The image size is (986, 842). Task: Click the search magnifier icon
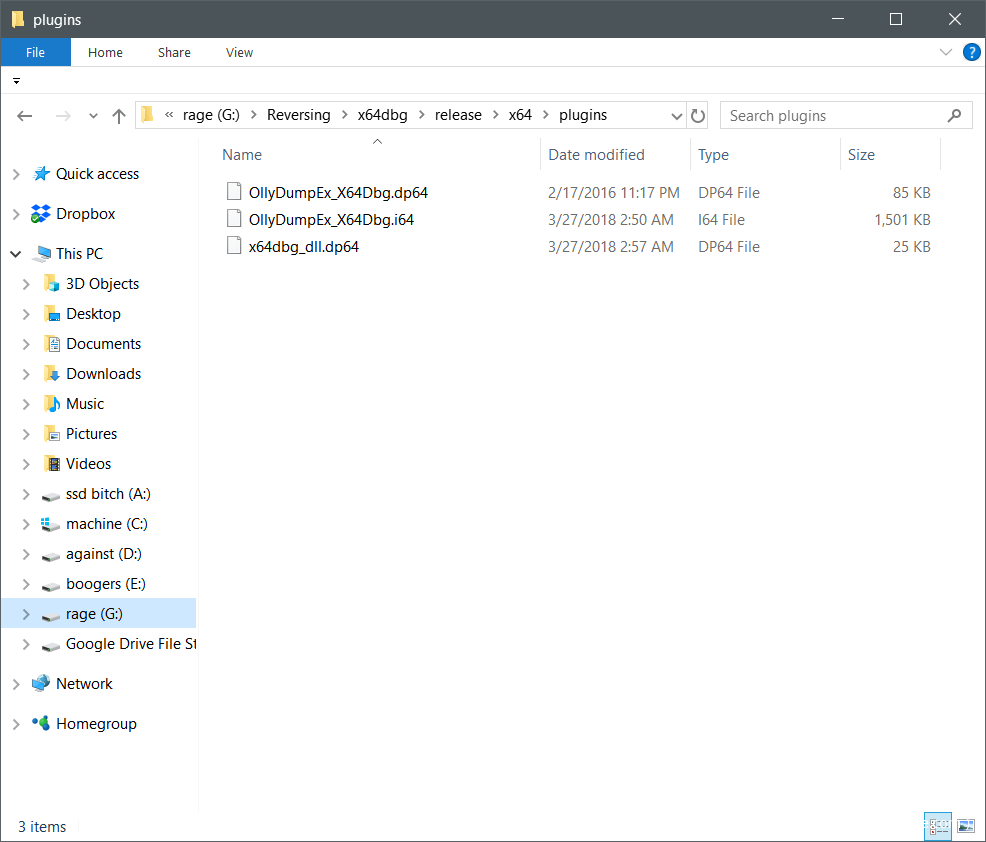(x=955, y=115)
